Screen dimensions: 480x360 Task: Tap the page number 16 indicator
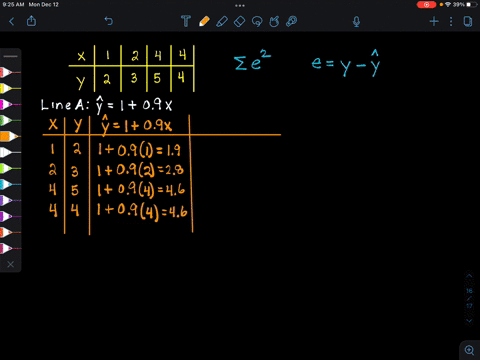pos(469,291)
